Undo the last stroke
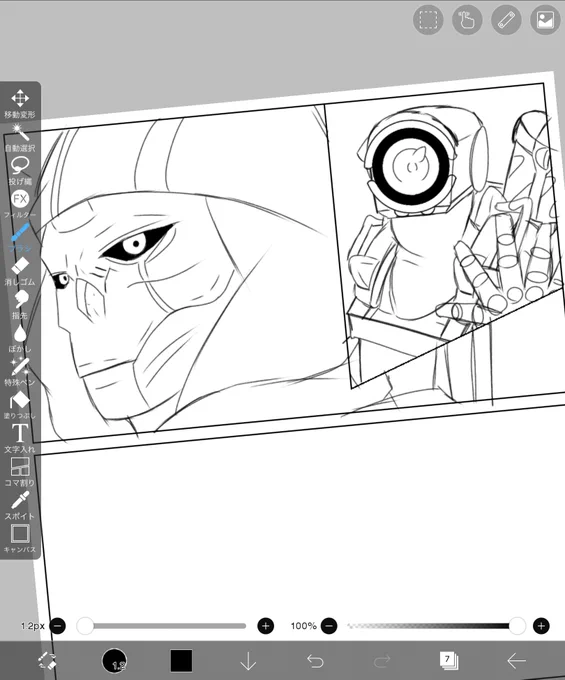Image resolution: width=565 pixels, height=680 pixels. [x=315, y=661]
